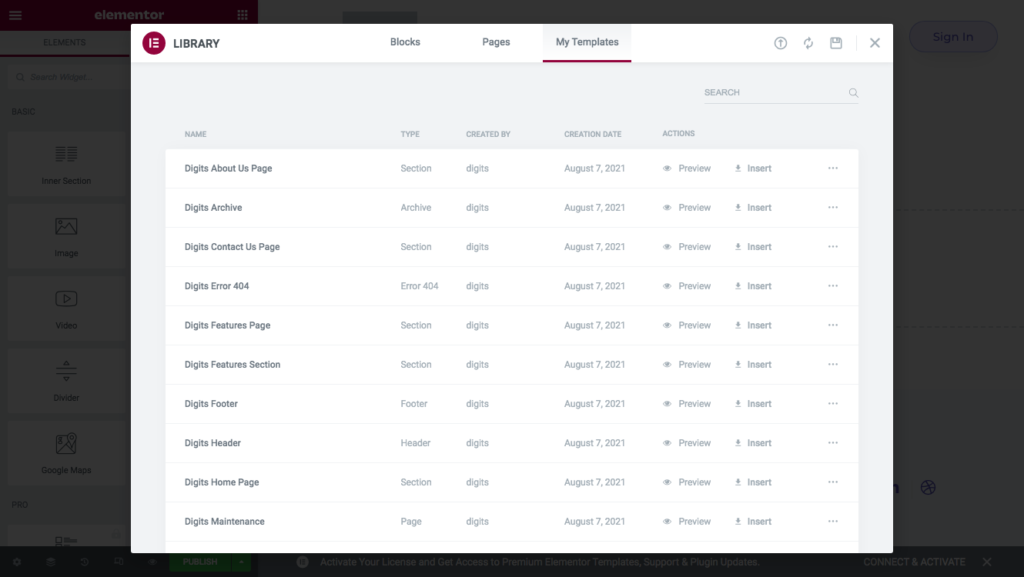The height and width of the screenshot is (577, 1024).
Task: Insert the Digits Maintenance template
Action: 753,522
